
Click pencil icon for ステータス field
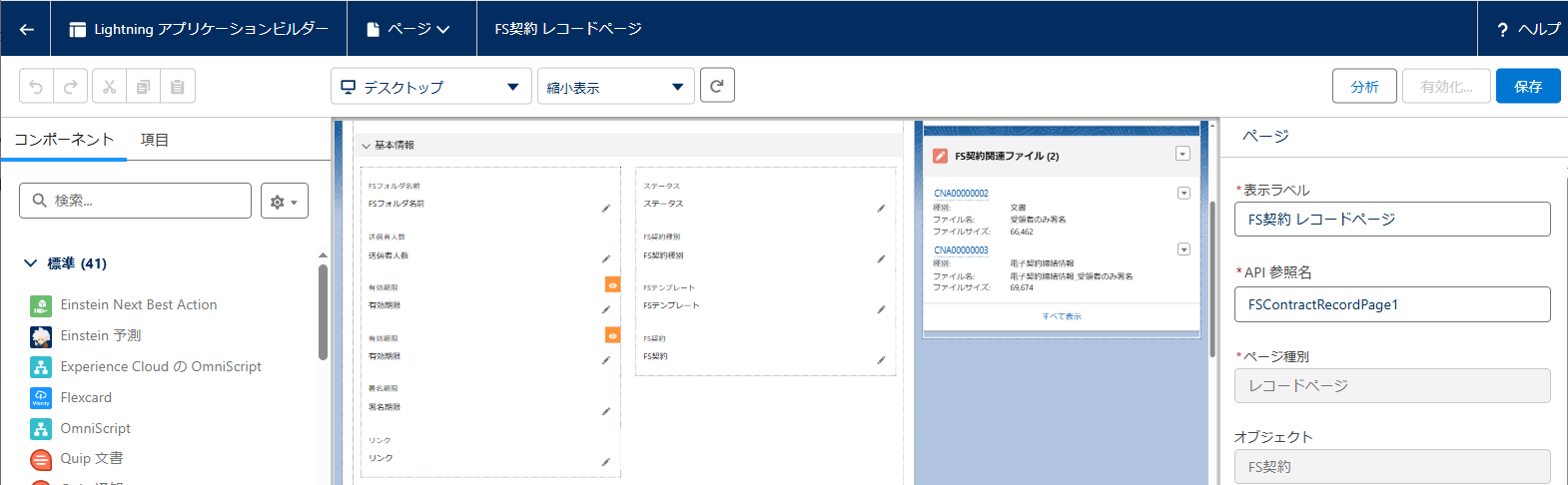[x=881, y=208]
